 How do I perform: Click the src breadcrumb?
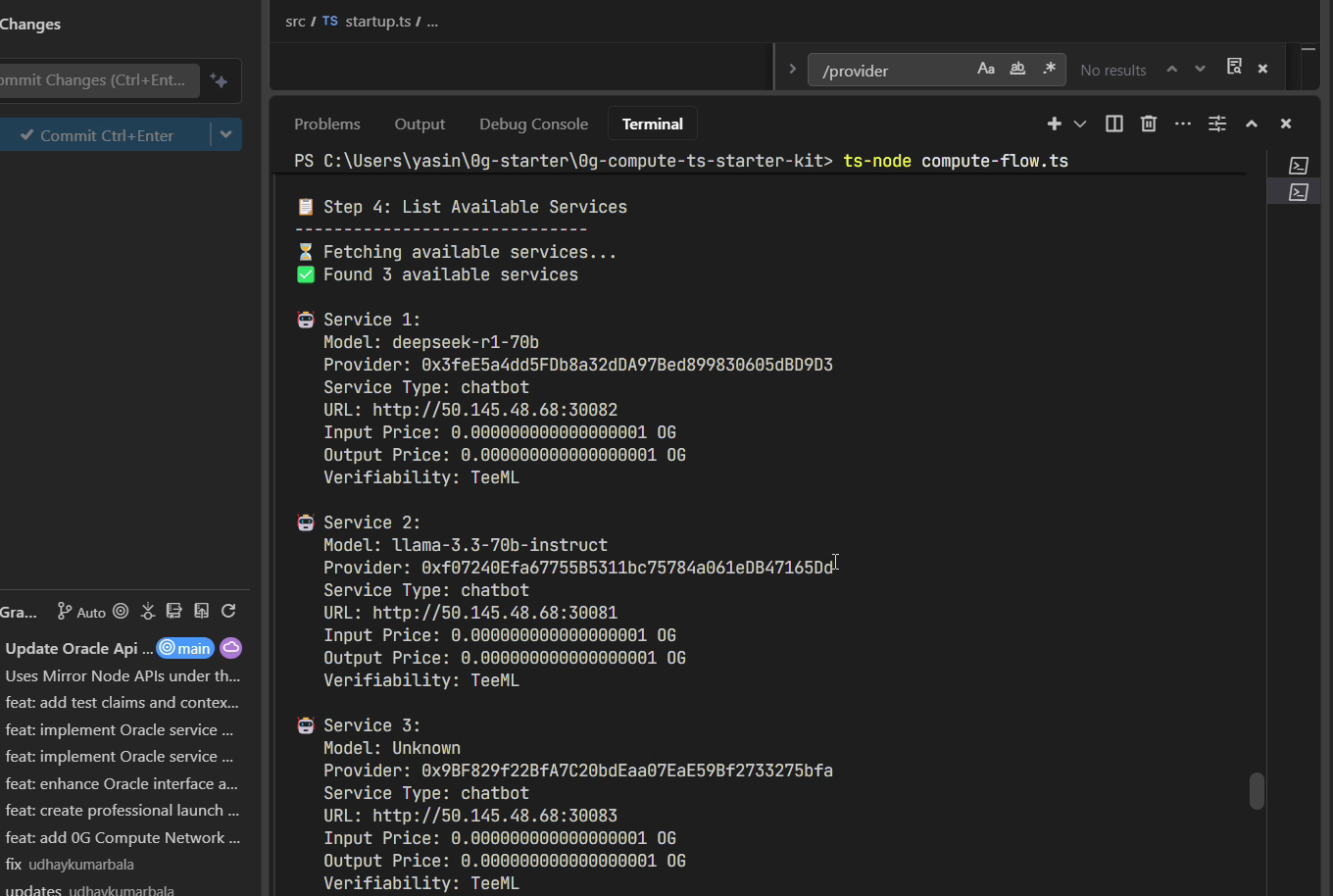pyautogui.click(x=295, y=21)
